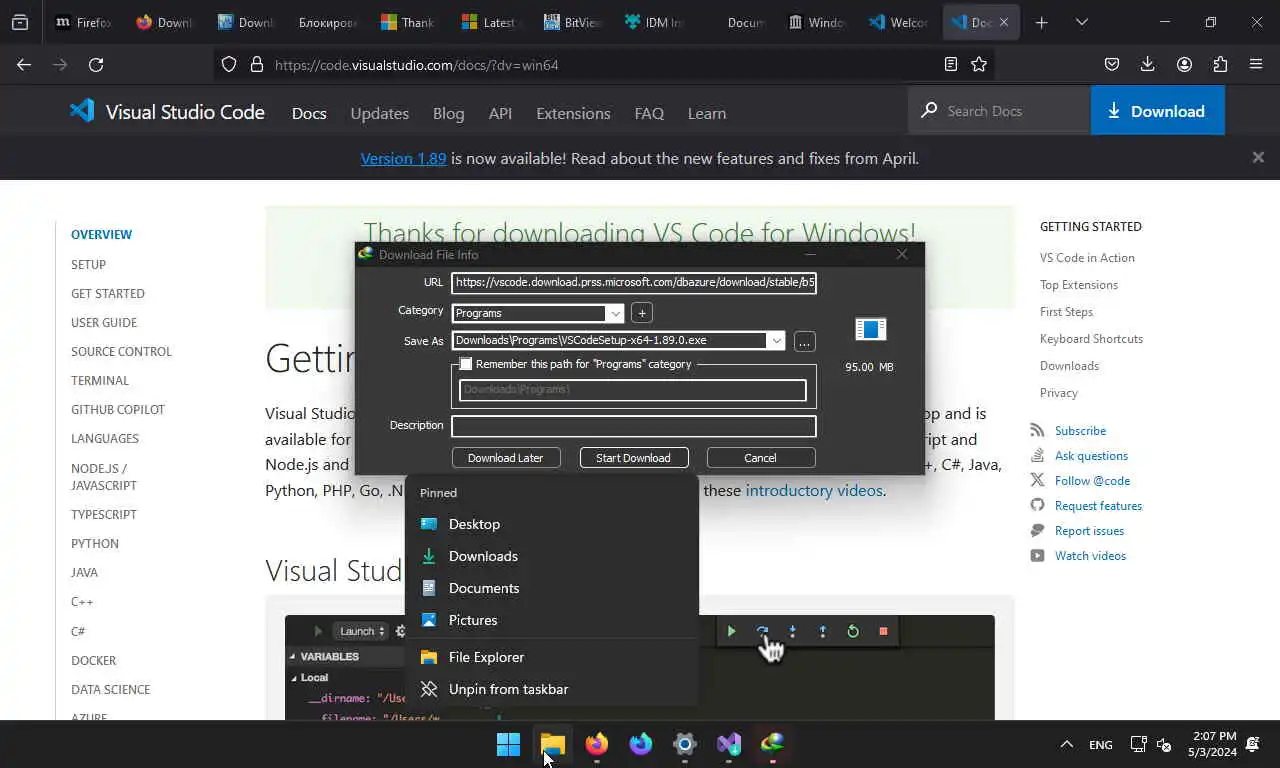Image resolution: width=1280 pixels, height=768 pixels.
Task: Open Settings gear icon on taskbar
Action: [685, 744]
